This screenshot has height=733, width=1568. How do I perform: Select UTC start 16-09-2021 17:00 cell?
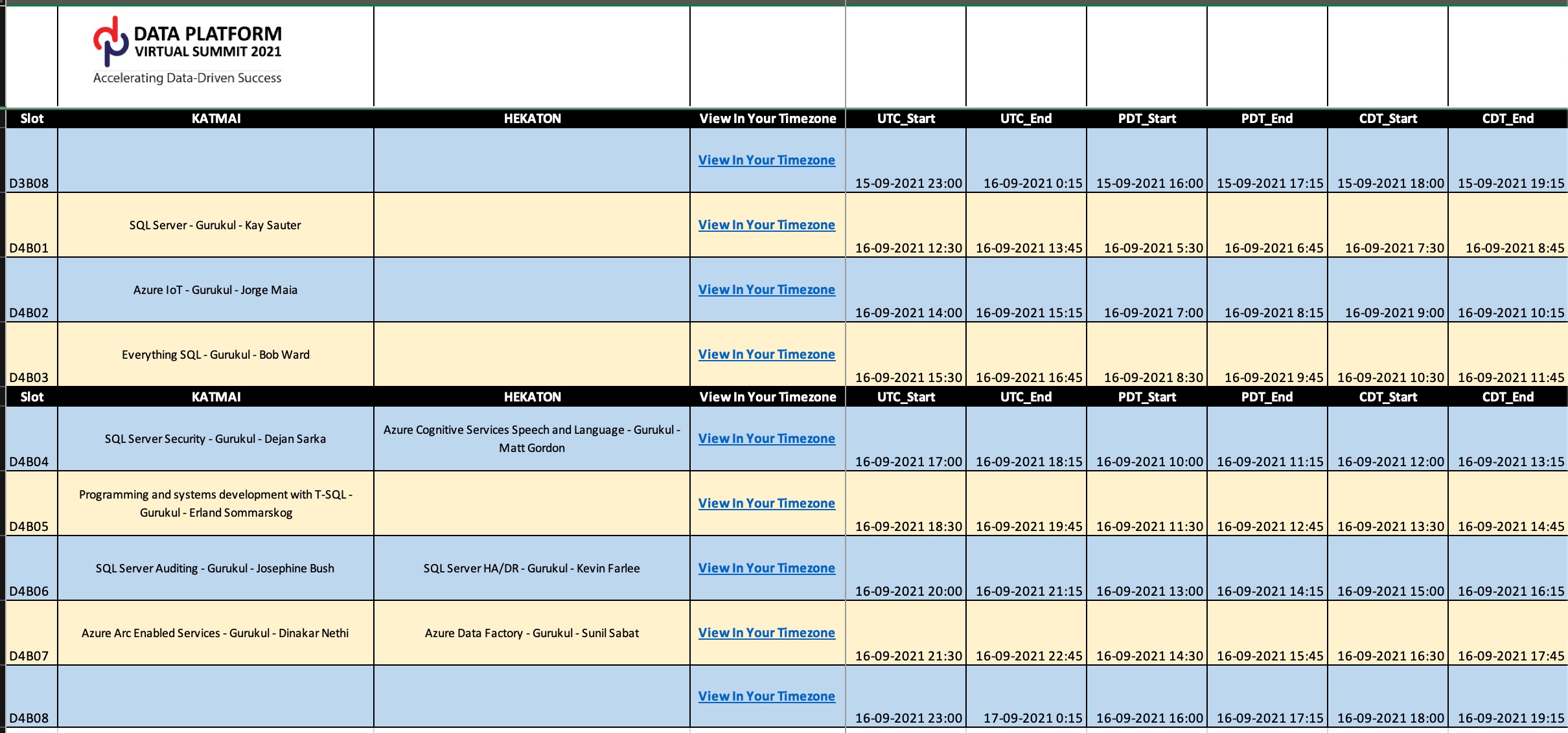(906, 438)
